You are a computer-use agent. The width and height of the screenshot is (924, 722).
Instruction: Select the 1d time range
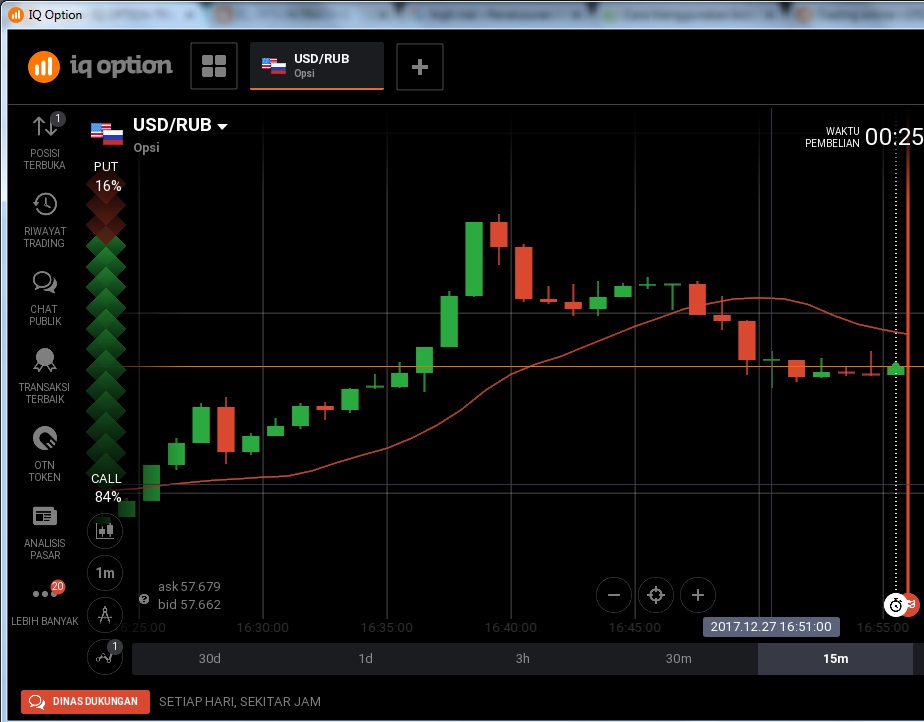[365, 658]
